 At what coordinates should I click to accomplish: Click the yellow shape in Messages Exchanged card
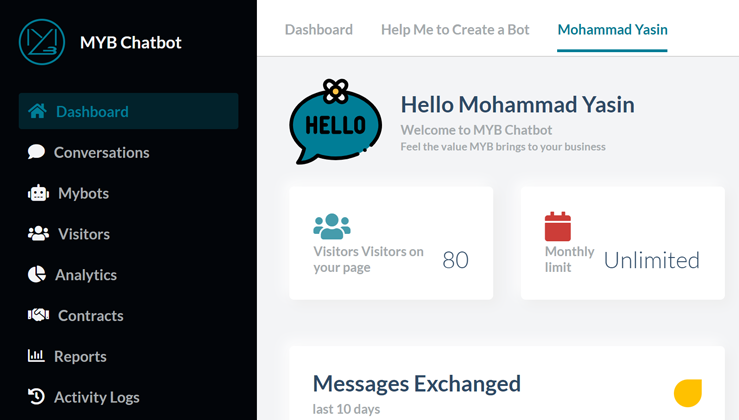[688, 392]
